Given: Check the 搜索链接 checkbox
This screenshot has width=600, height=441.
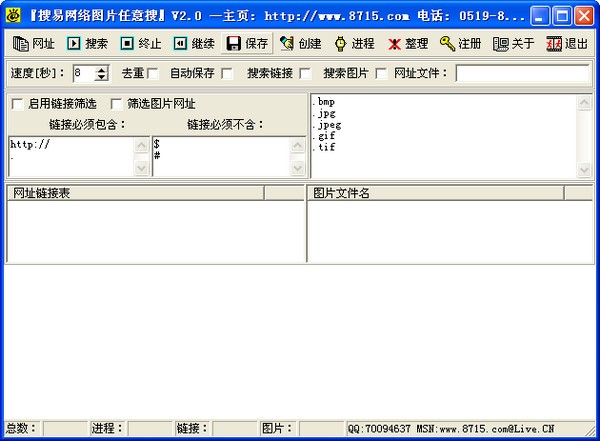Looking at the screenshot, I should [305, 73].
